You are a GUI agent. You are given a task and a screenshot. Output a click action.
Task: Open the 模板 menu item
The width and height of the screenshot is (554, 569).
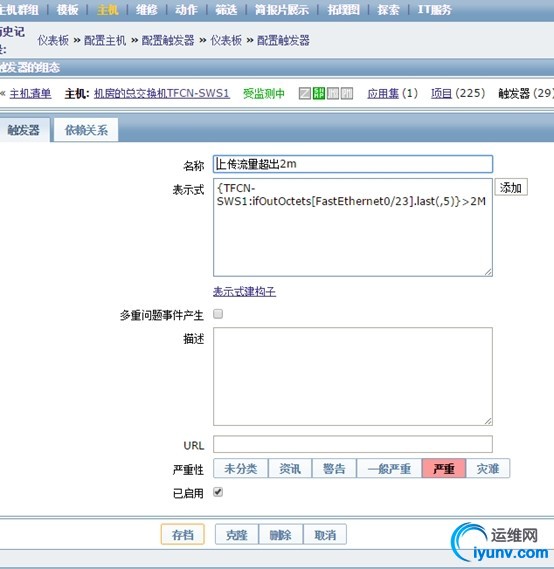pos(67,10)
